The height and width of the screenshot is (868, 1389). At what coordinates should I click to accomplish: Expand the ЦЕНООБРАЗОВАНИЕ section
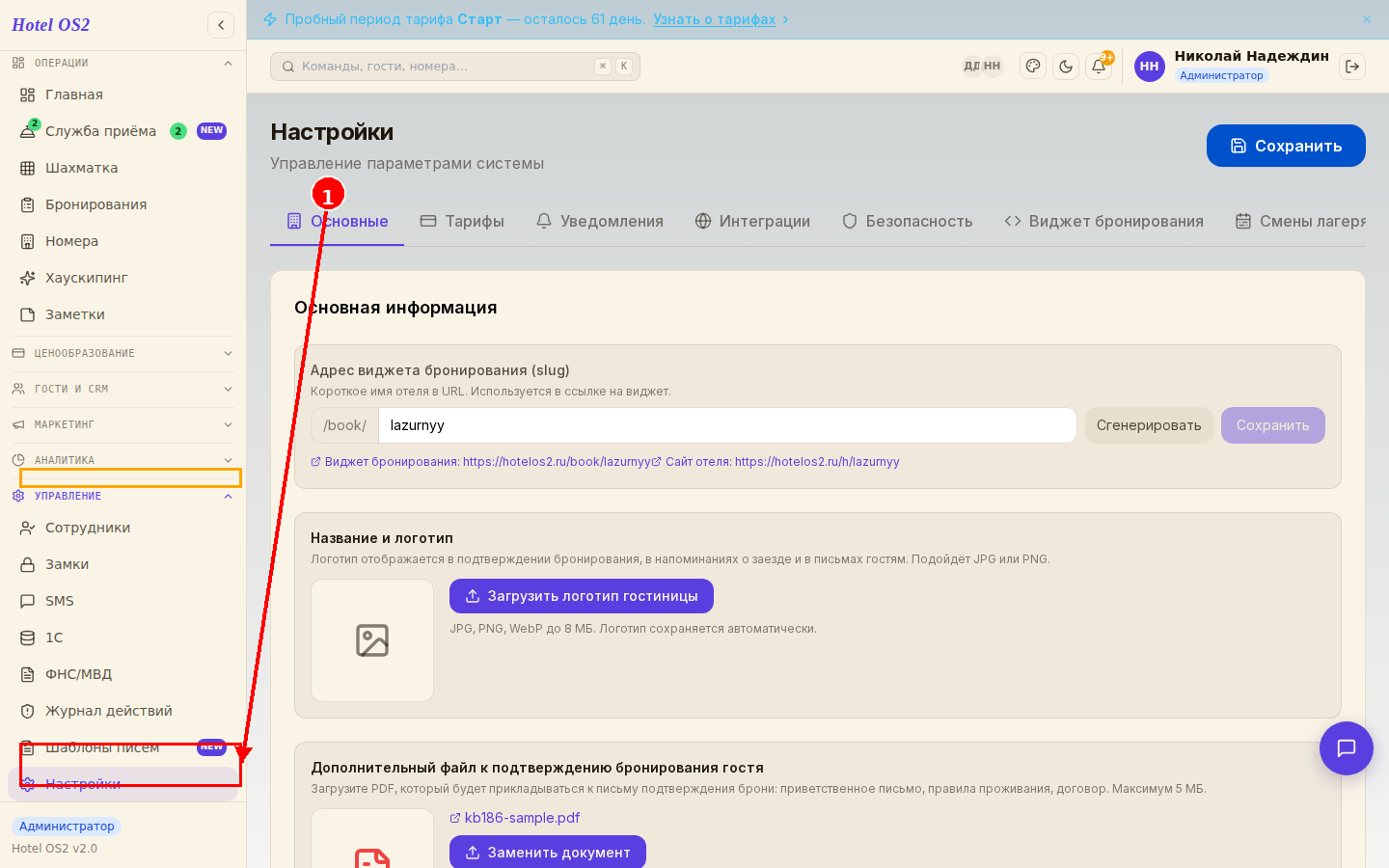click(x=123, y=353)
